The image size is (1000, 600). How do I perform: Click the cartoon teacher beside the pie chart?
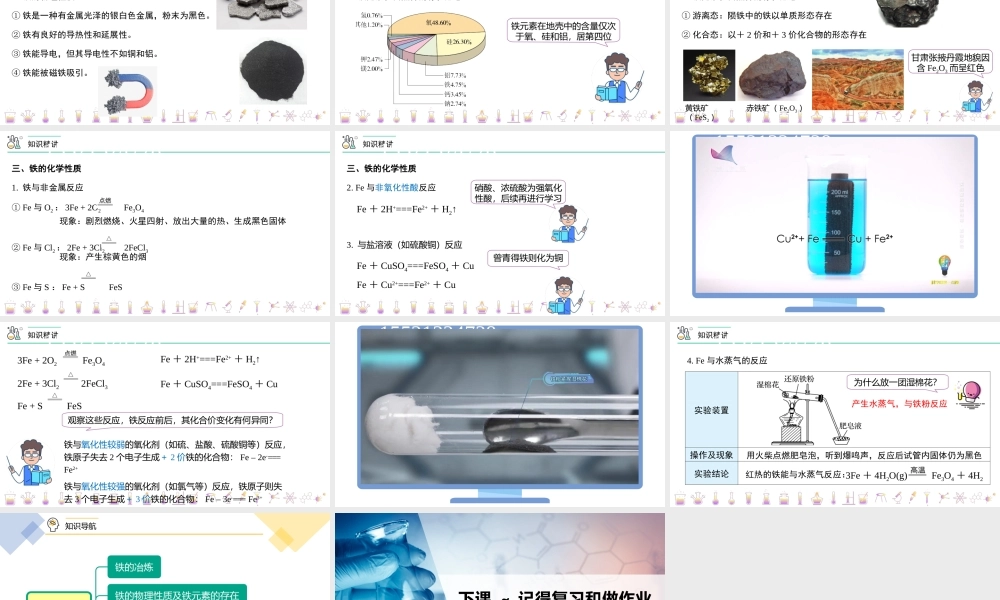coord(617,78)
